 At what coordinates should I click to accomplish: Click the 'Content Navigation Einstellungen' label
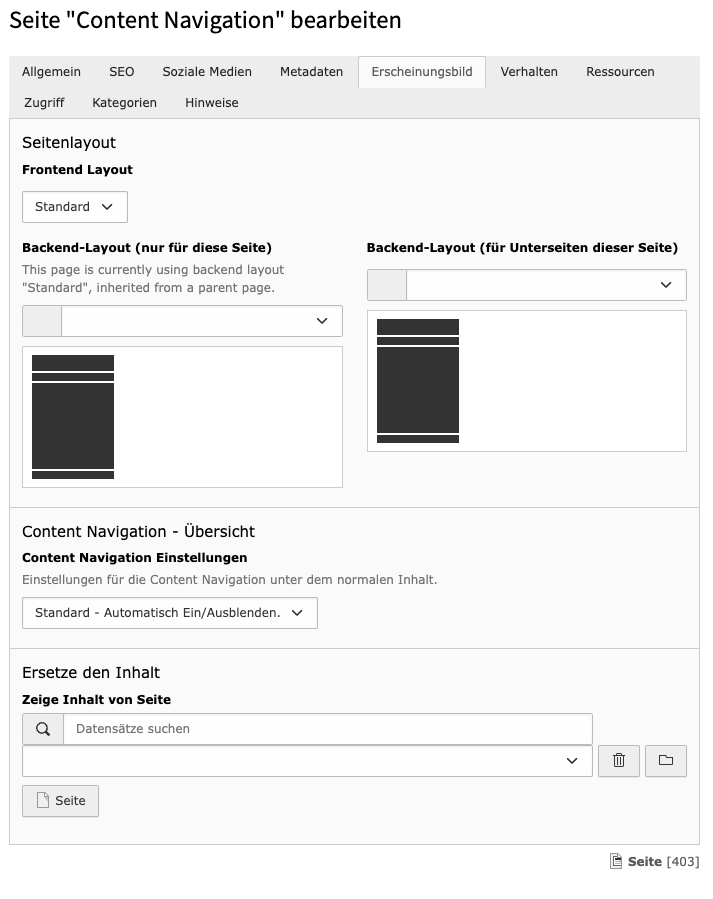click(135, 558)
